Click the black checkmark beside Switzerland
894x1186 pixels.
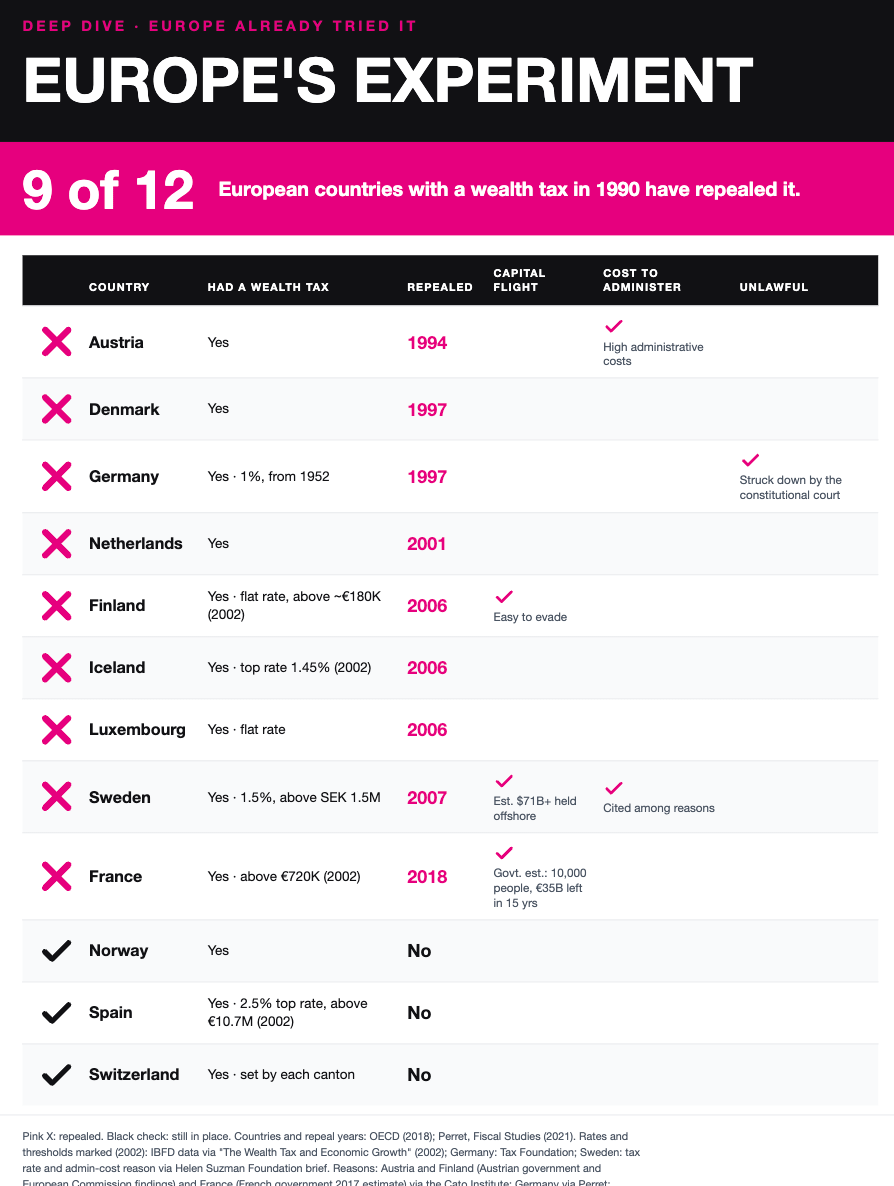57,1075
